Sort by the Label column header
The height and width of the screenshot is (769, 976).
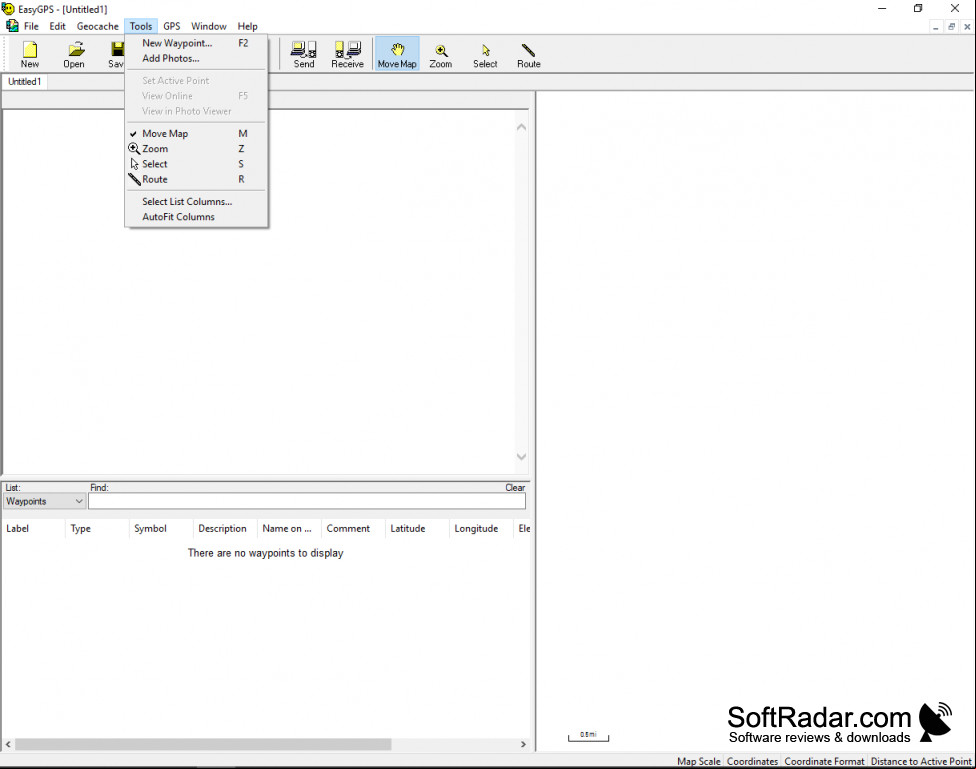pos(33,529)
